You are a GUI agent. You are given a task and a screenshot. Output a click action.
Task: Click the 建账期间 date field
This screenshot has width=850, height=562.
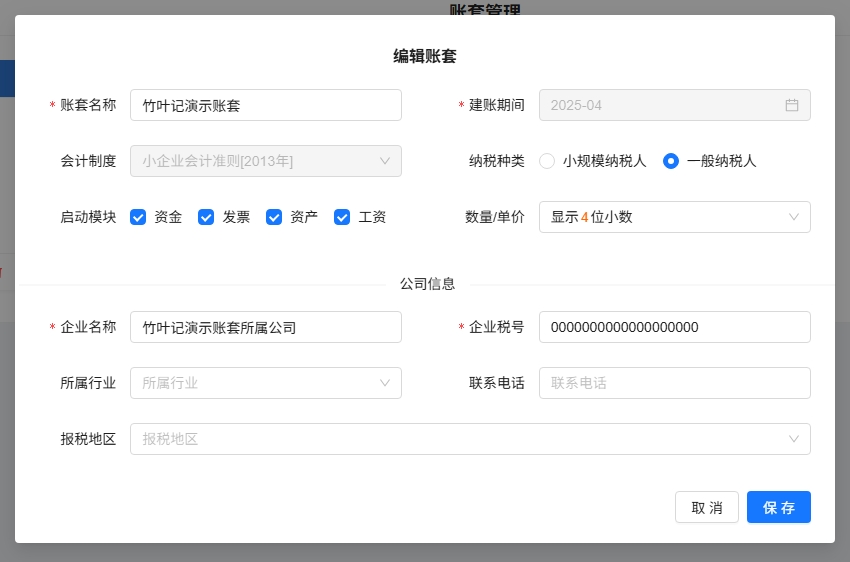pyautogui.click(x=660, y=105)
